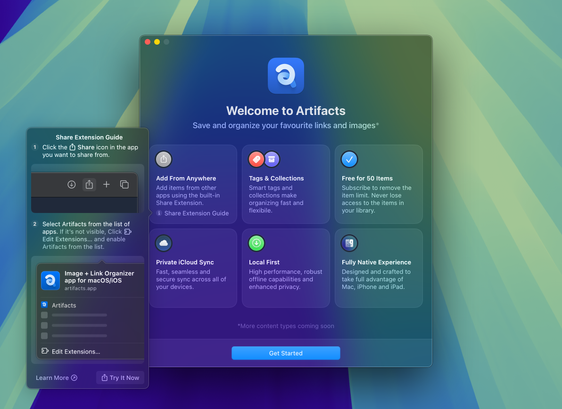Minimize the welcome window with yellow button

(x=157, y=42)
